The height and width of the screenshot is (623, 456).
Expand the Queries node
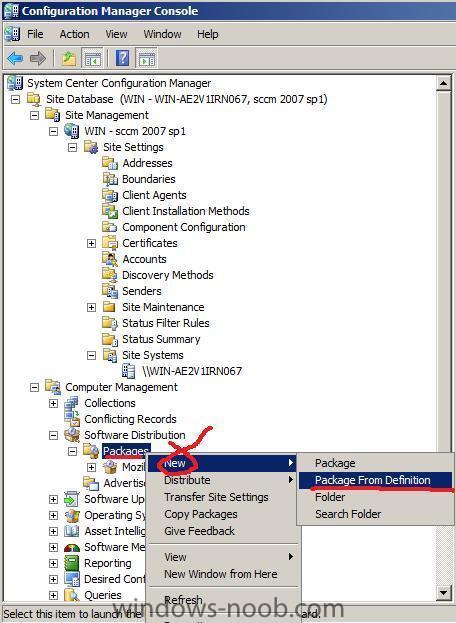click(x=54, y=595)
